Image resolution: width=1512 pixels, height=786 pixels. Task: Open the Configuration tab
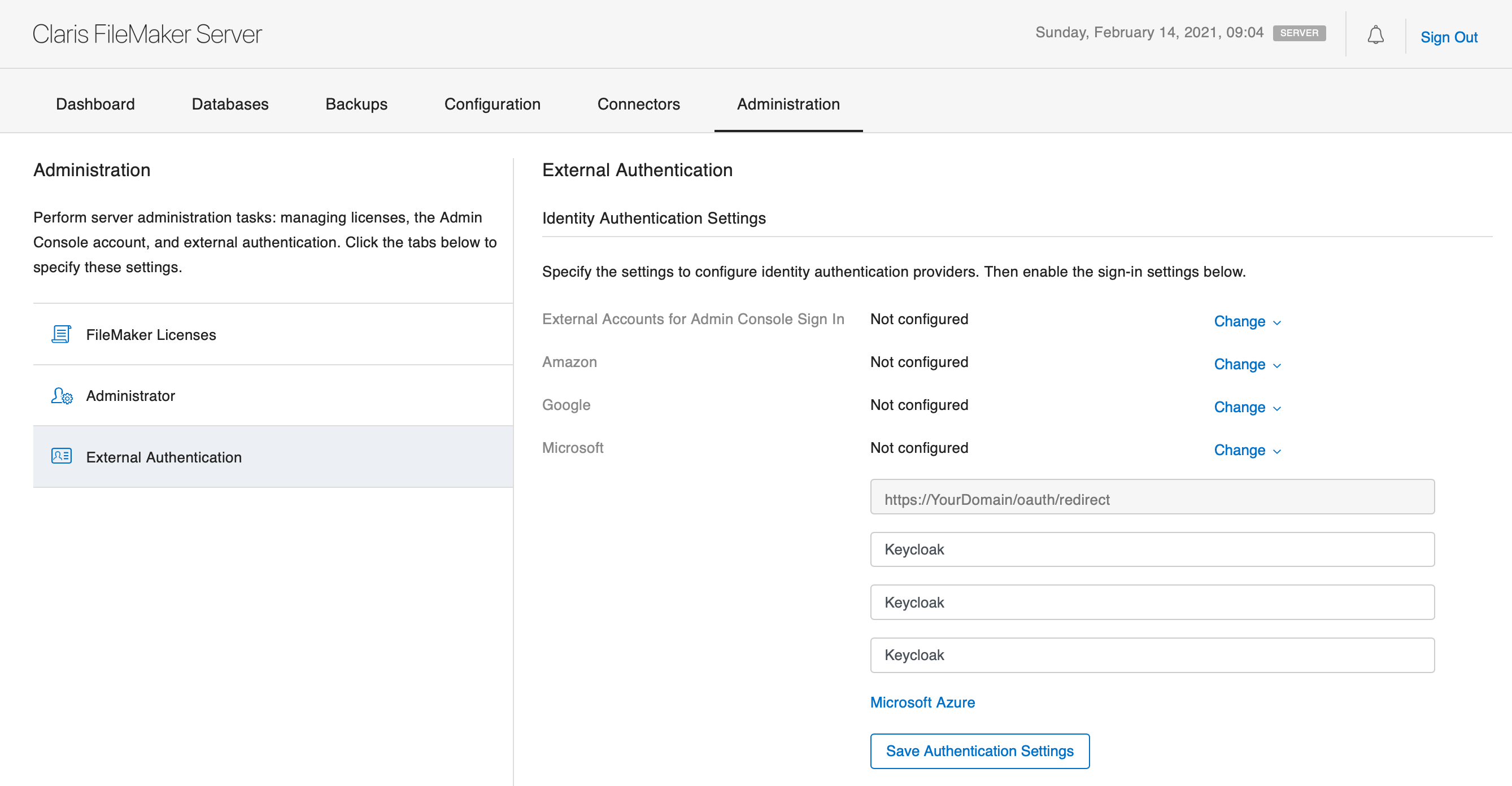click(x=492, y=104)
